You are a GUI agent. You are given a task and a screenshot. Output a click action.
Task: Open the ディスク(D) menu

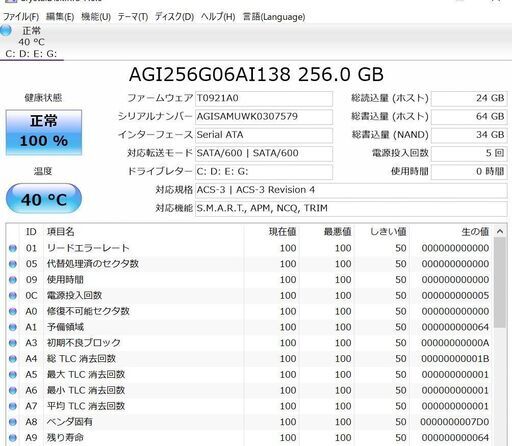174,17
